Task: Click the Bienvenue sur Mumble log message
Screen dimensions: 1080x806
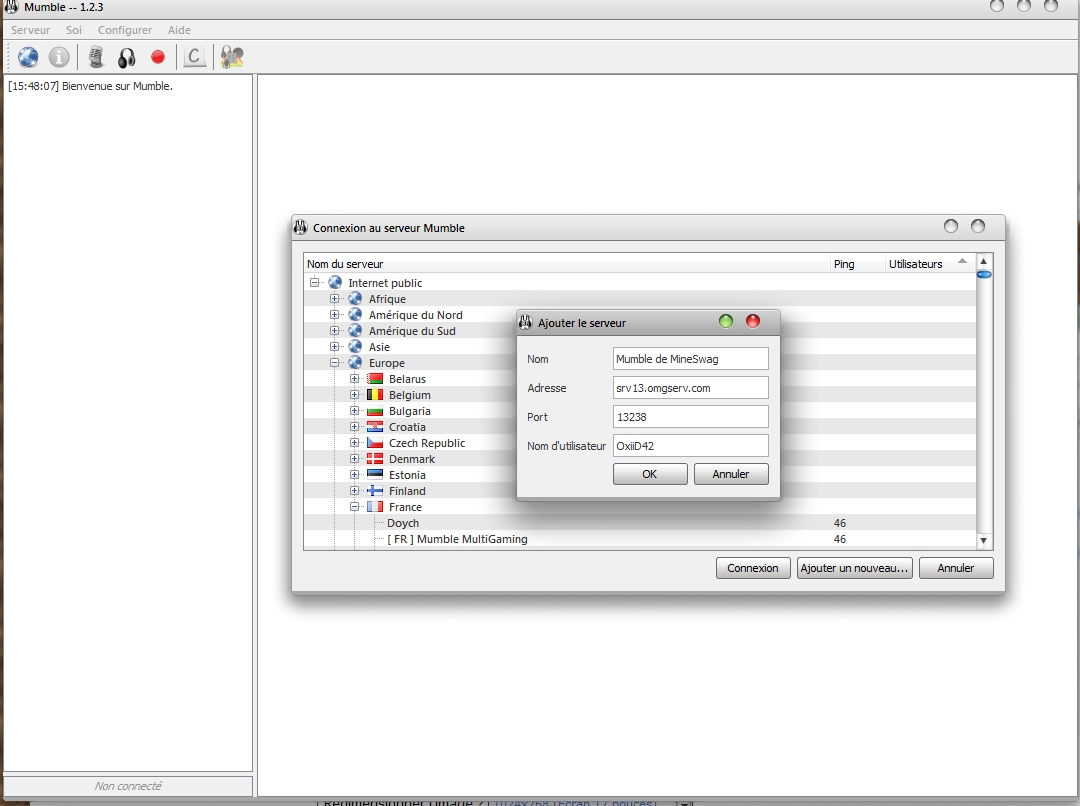Action: tap(90, 86)
